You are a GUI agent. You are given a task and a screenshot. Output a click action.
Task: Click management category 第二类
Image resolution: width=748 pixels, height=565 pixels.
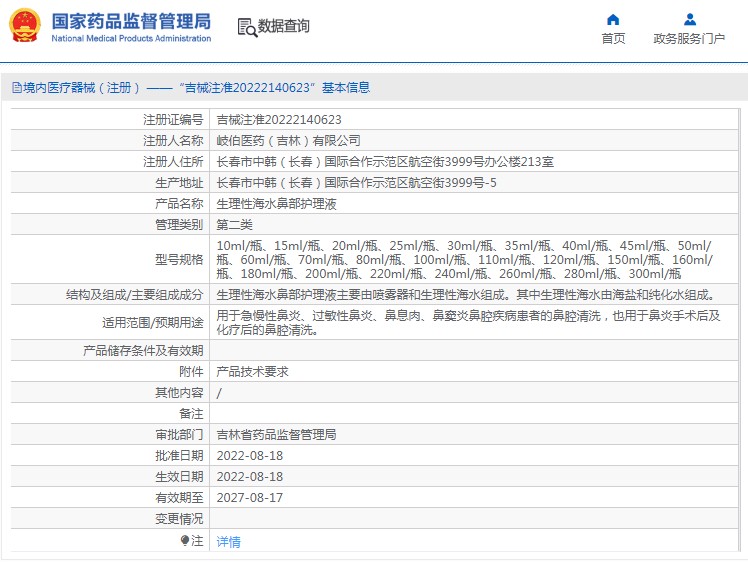click(234, 225)
